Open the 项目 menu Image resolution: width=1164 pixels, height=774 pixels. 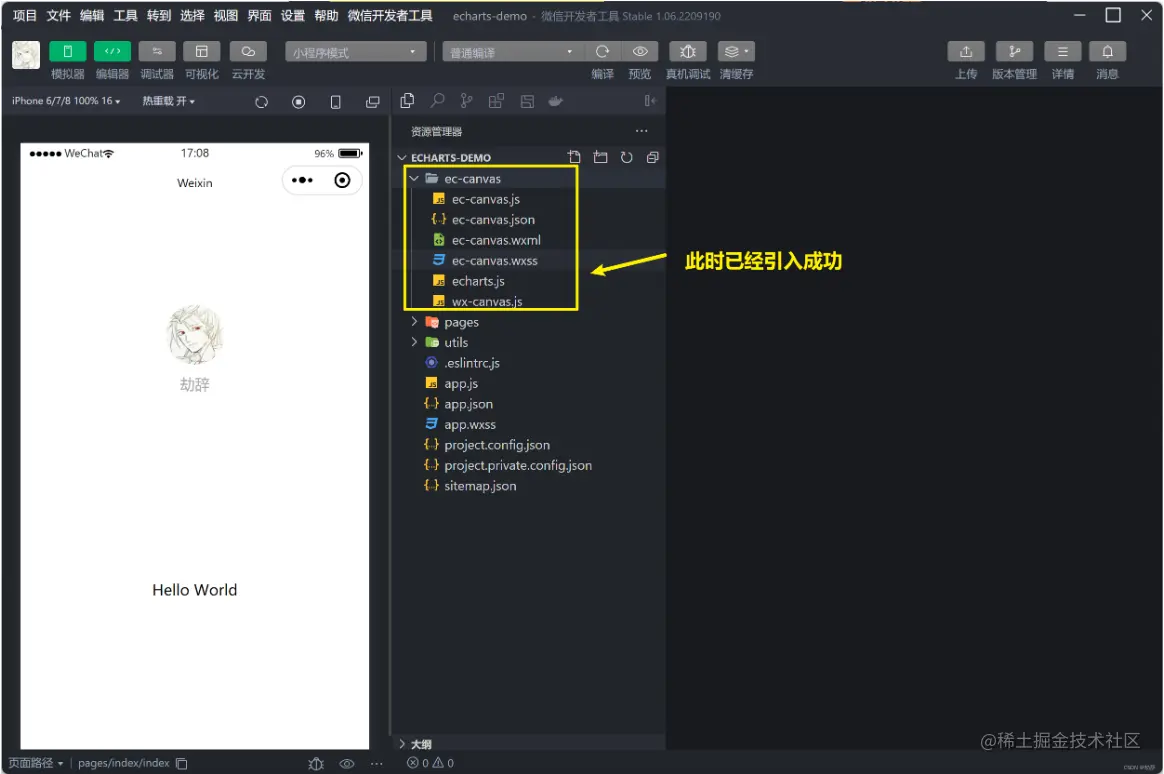point(24,16)
